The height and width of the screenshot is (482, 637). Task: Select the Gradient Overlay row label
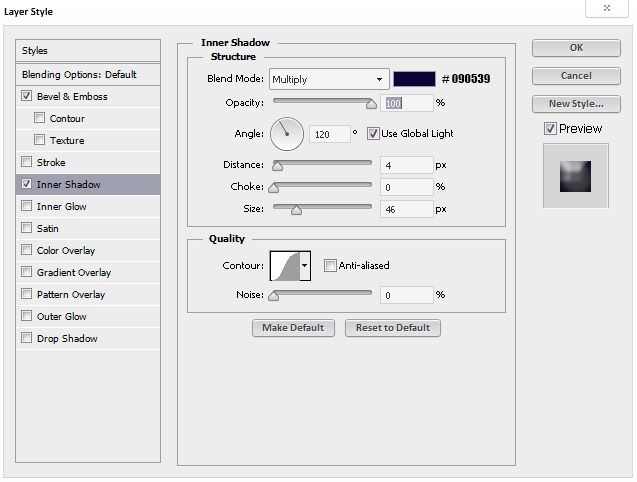tap(74, 272)
